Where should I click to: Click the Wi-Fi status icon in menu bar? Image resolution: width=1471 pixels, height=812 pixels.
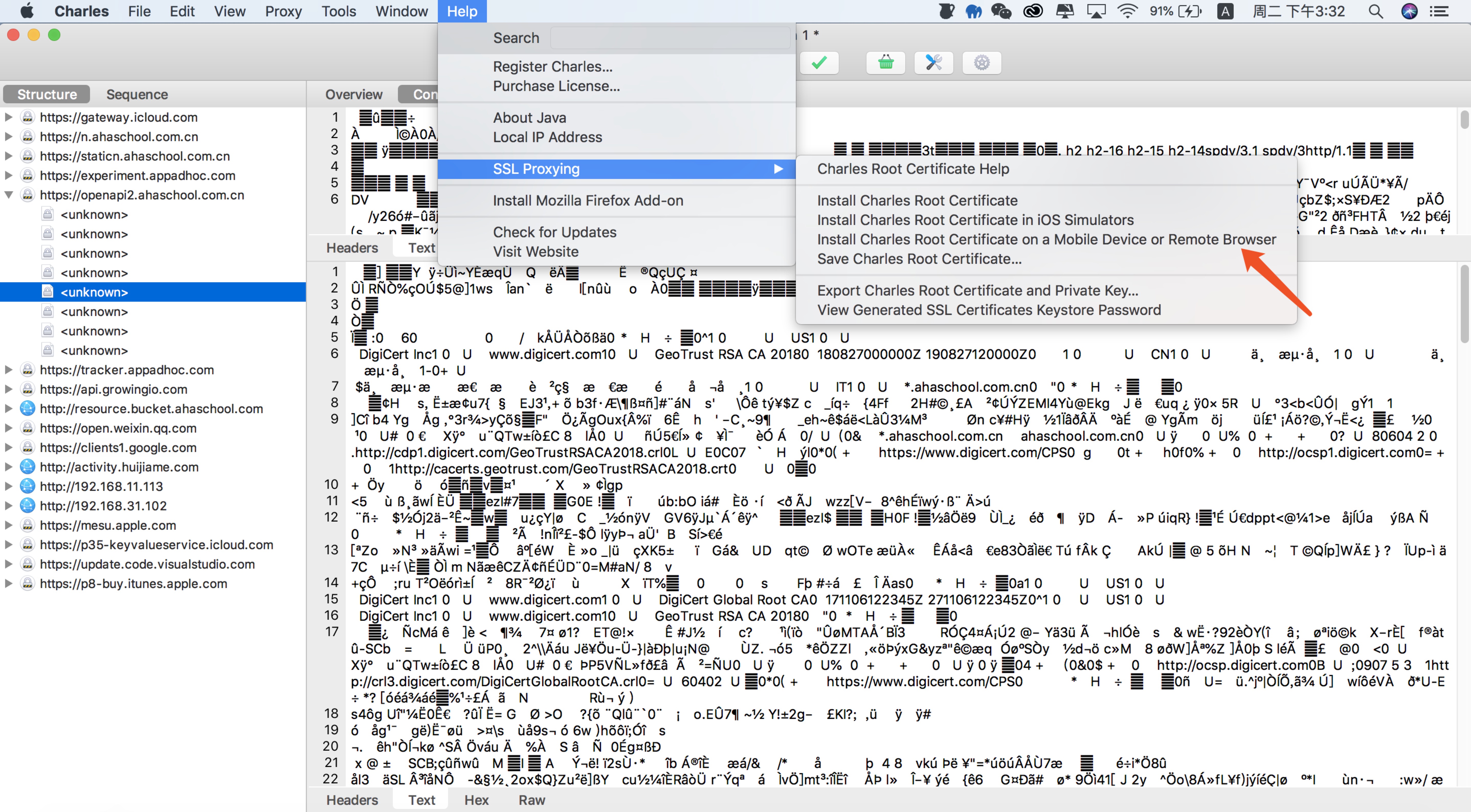1127,12
